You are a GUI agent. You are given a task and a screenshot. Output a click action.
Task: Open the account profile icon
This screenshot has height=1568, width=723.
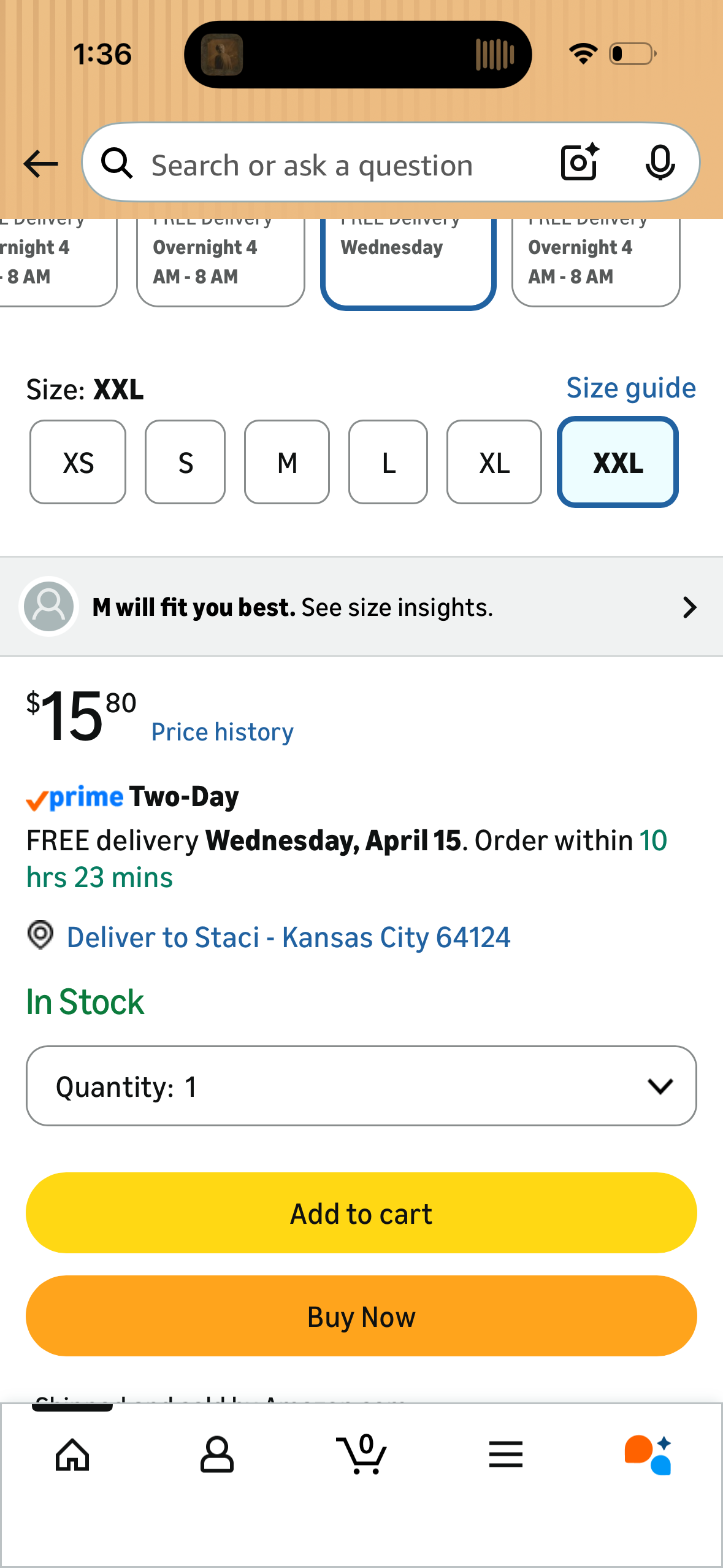[x=217, y=1454]
